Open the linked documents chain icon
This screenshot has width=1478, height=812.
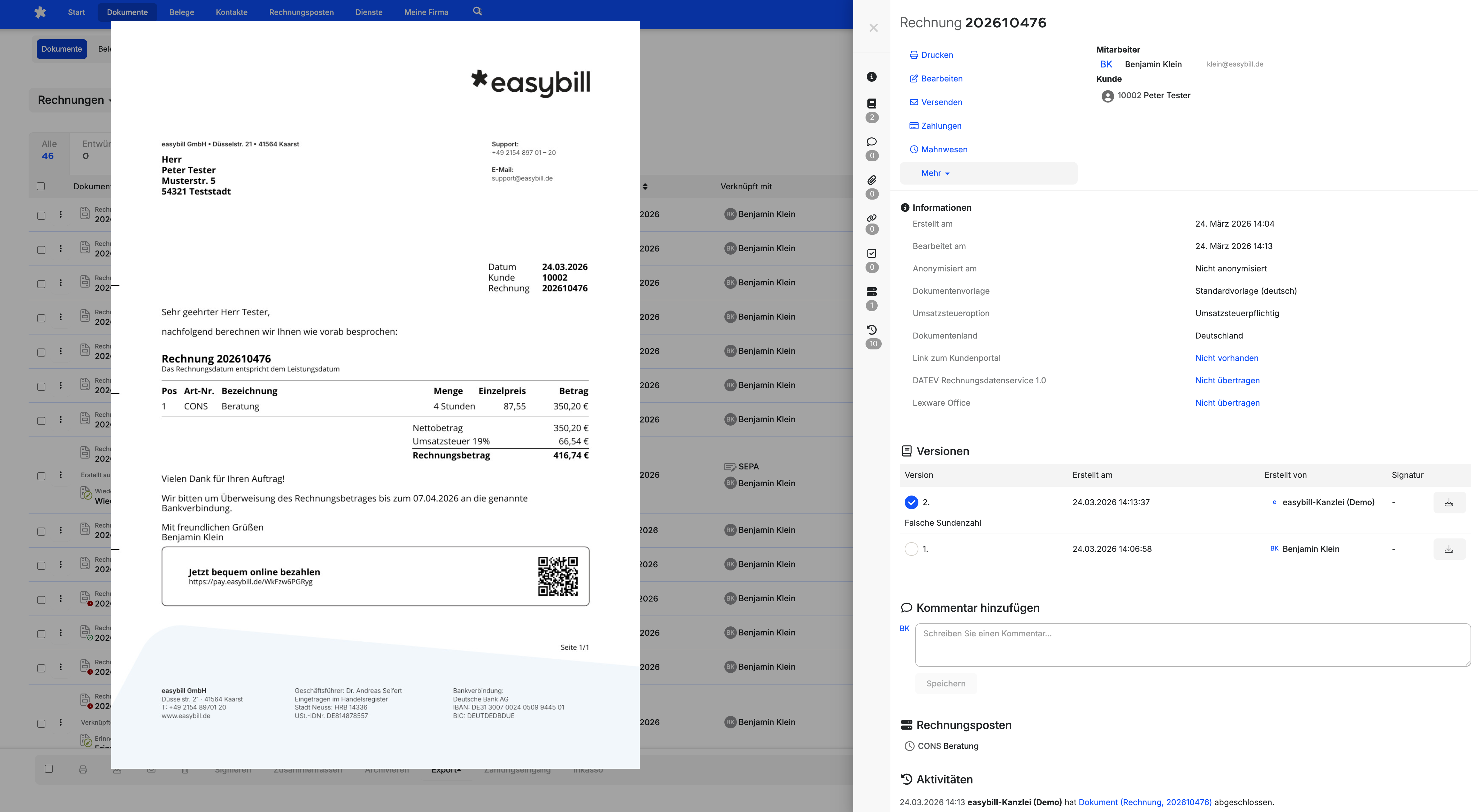pos(871,218)
